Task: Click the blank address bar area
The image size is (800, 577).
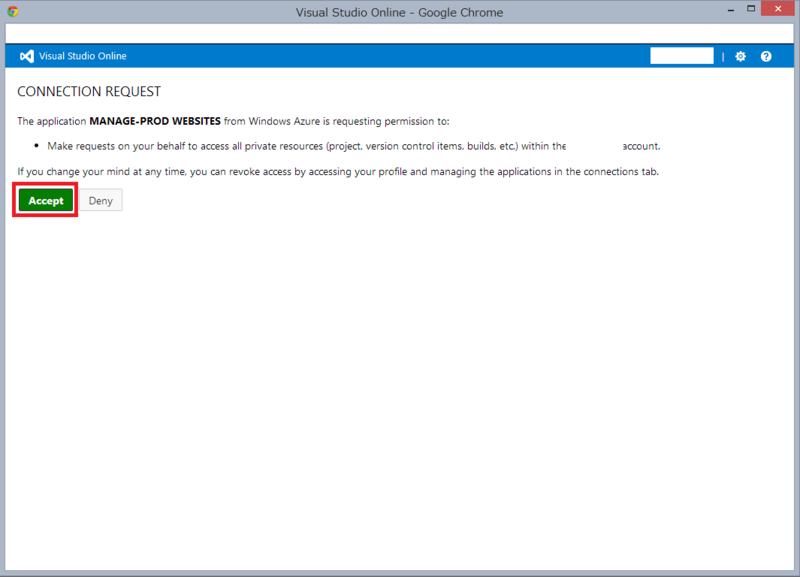Action: 399,34
